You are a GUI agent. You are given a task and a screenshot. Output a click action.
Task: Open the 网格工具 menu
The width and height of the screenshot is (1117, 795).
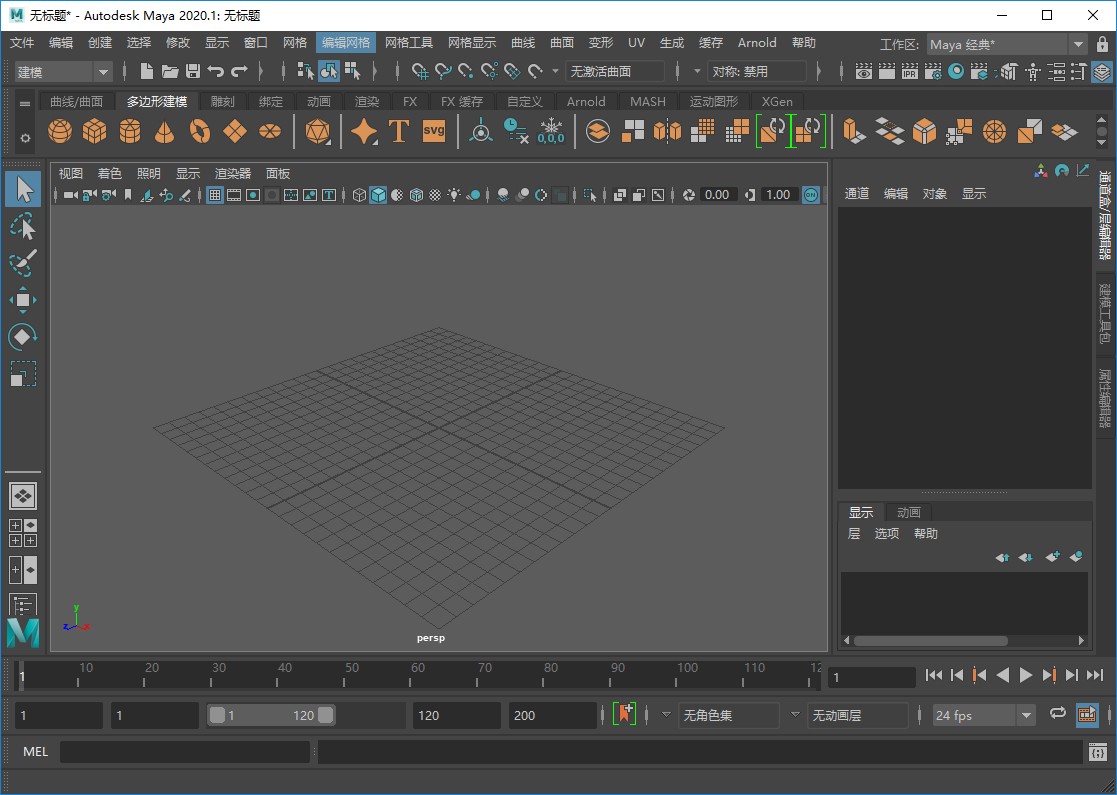coord(409,43)
